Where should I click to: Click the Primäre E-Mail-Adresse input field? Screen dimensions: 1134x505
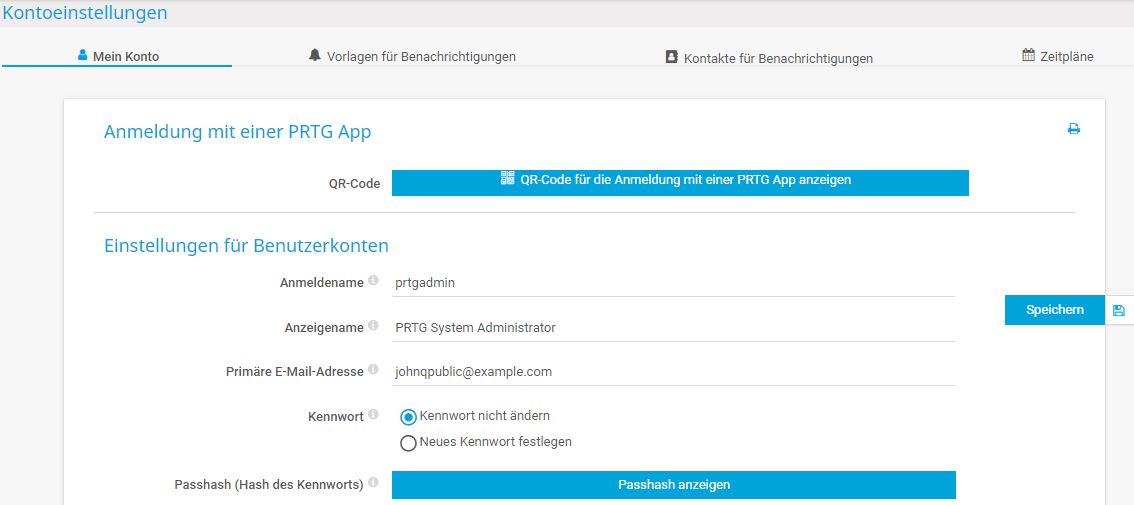pos(674,372)
